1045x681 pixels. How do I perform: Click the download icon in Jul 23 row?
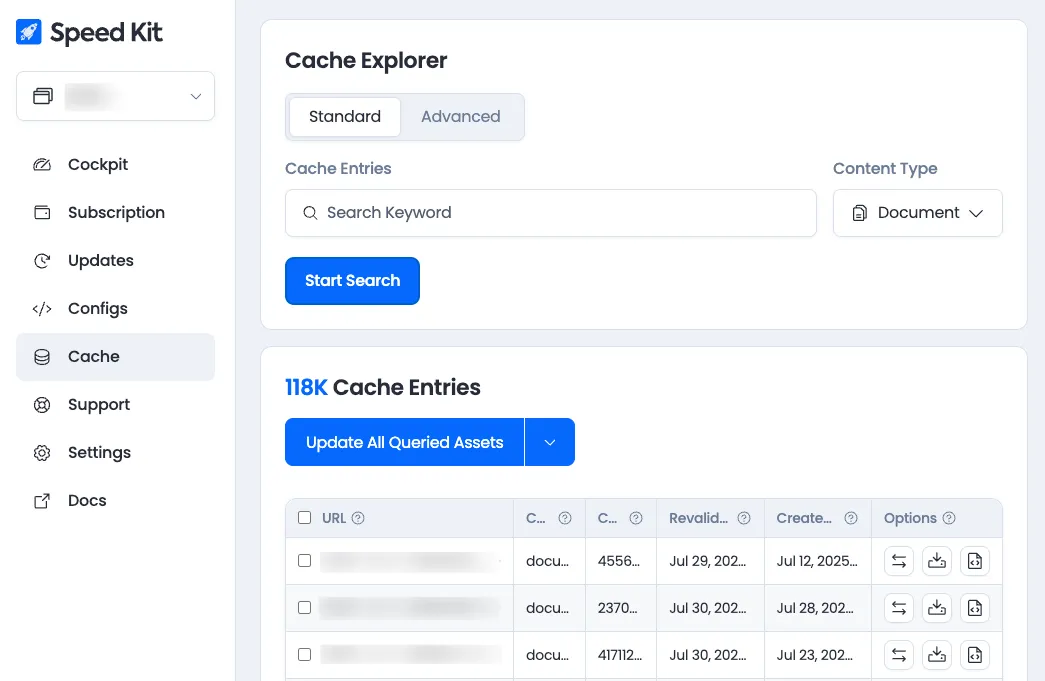click(937, 655)
